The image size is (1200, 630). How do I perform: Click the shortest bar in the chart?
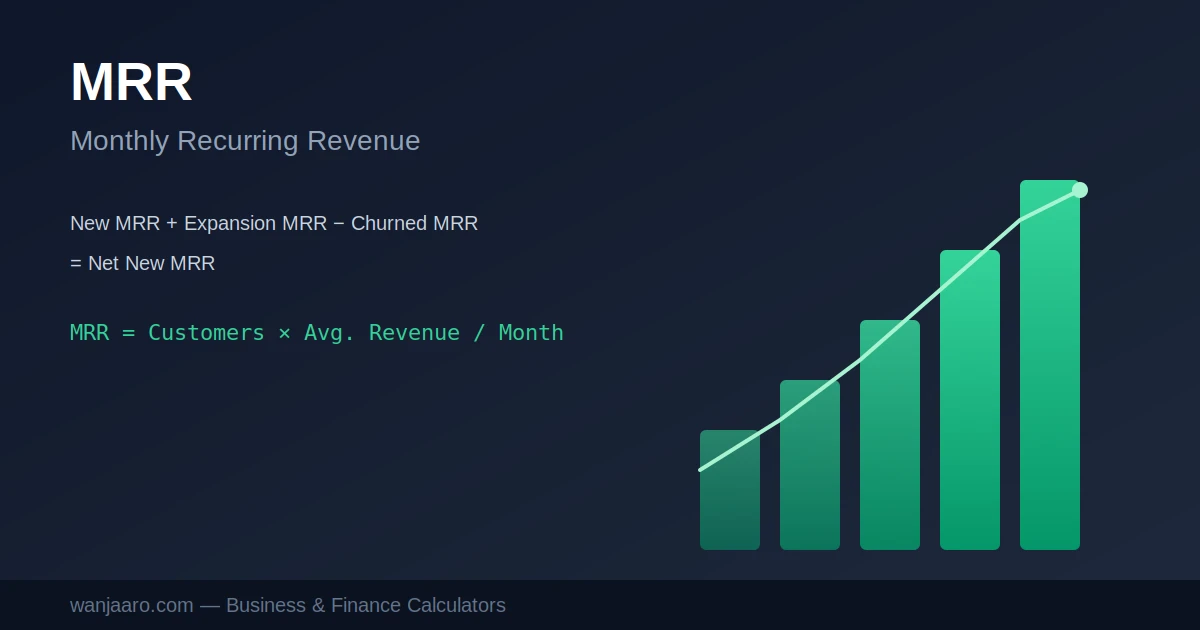tap(730, 490)
